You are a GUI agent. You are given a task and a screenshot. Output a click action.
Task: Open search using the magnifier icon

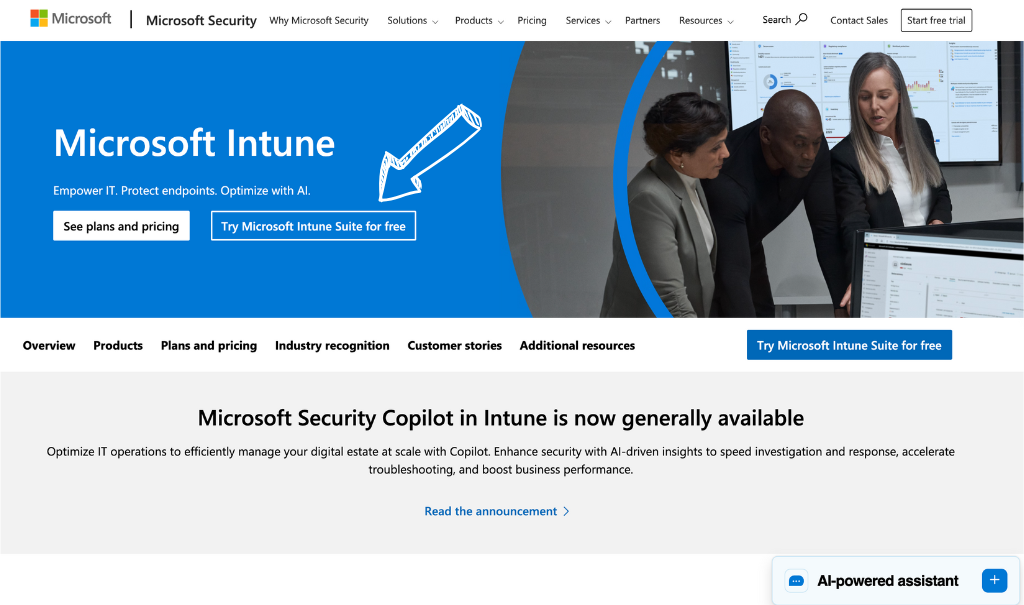[800, 19]
